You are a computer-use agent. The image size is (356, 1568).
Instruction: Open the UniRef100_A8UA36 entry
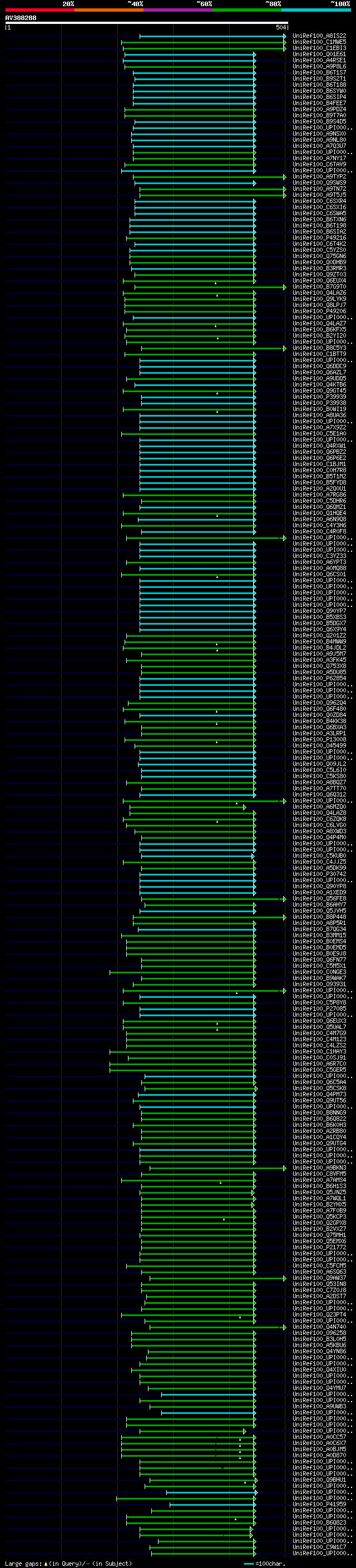319,415
